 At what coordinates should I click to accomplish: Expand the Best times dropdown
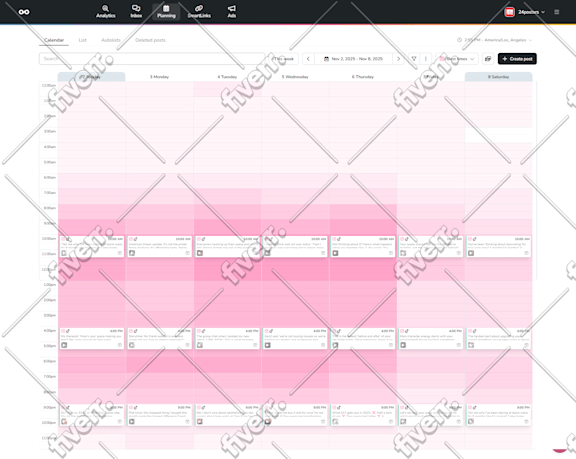(x=457, y=59)
